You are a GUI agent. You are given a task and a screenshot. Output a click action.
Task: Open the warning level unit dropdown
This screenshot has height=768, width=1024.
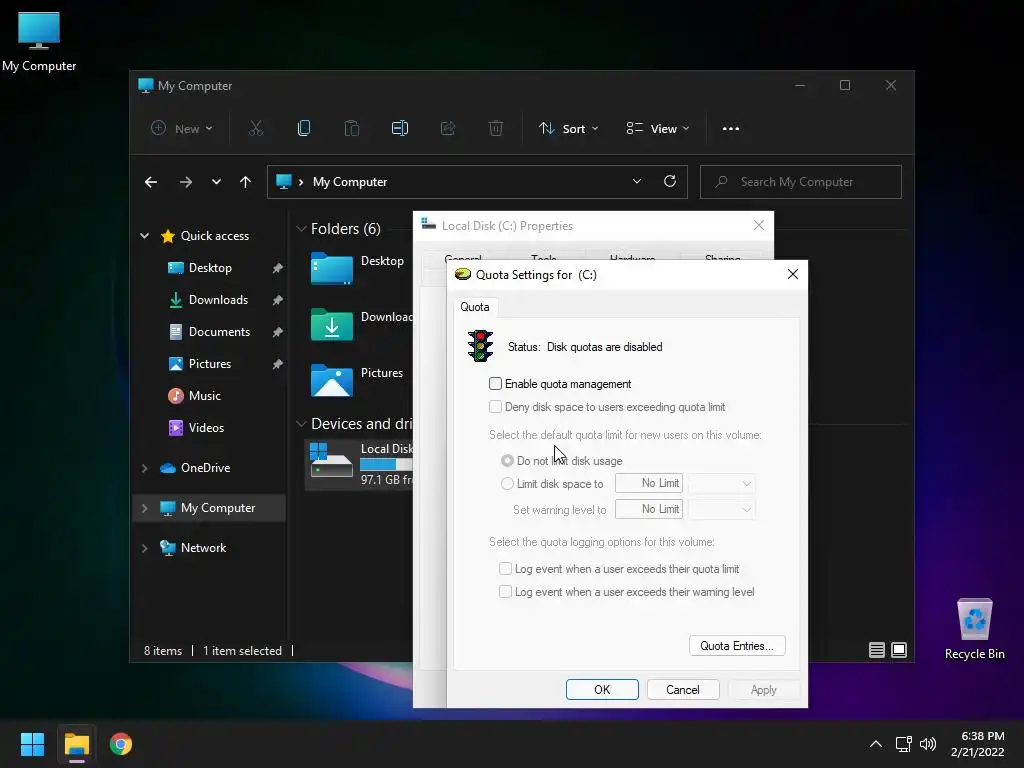point(722,509)
